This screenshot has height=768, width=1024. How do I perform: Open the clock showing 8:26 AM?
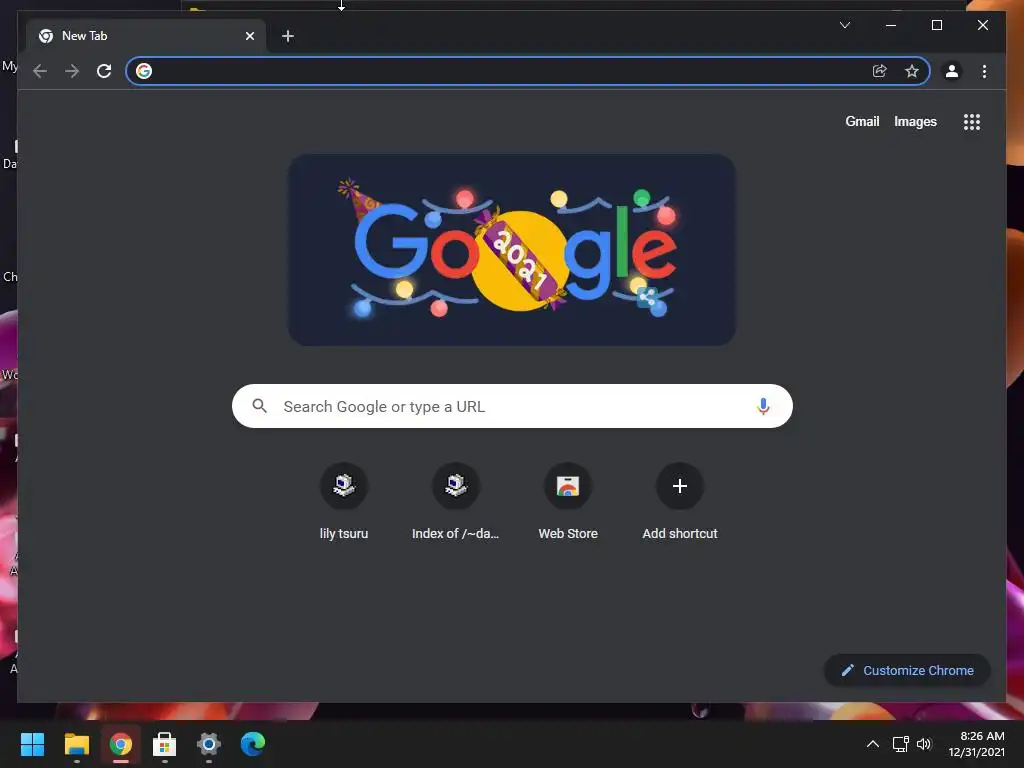click(x=976, y=744)
